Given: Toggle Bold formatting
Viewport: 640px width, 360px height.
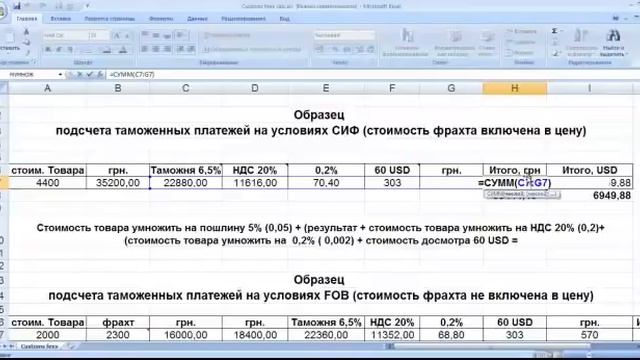Looking at the screenshot, I should click(48, 50).
